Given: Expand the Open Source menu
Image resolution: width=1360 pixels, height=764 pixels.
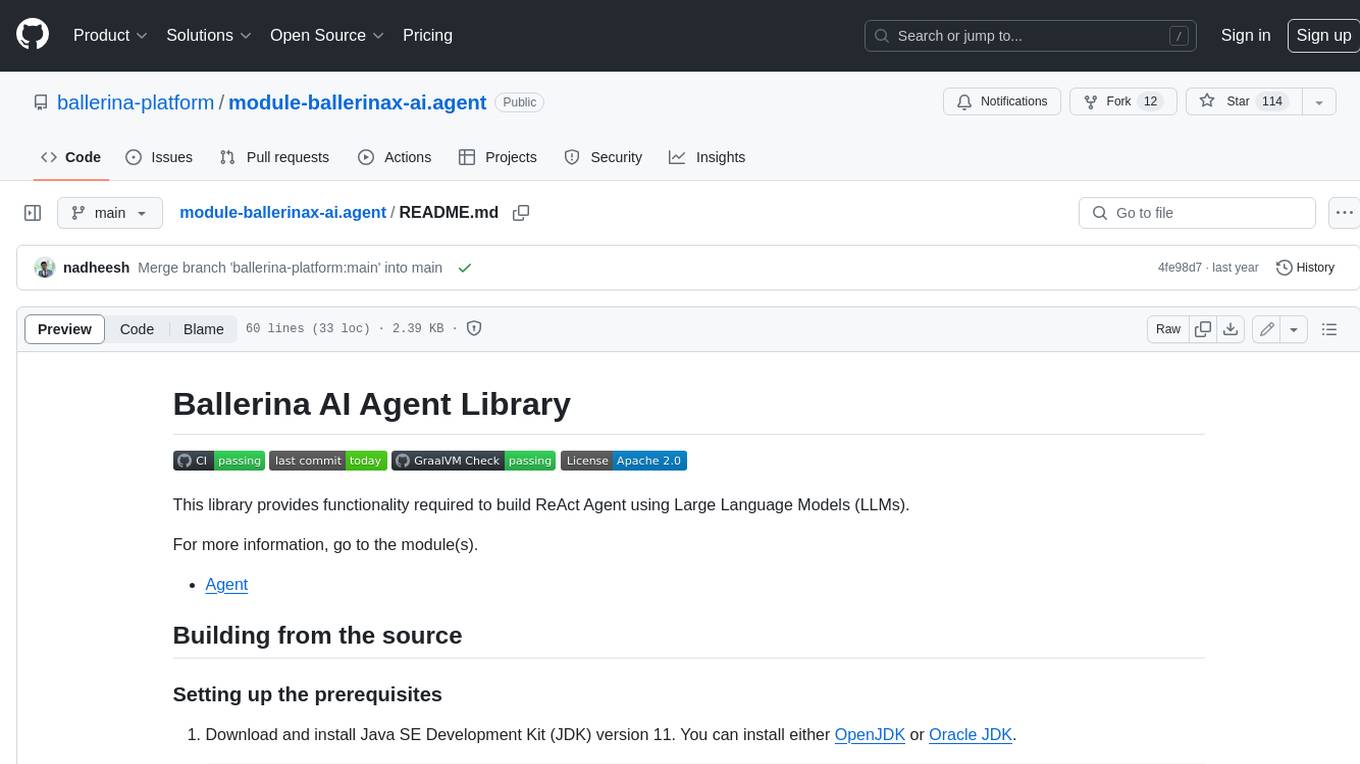Looking at the screenshot, I should tap(327, 35).
